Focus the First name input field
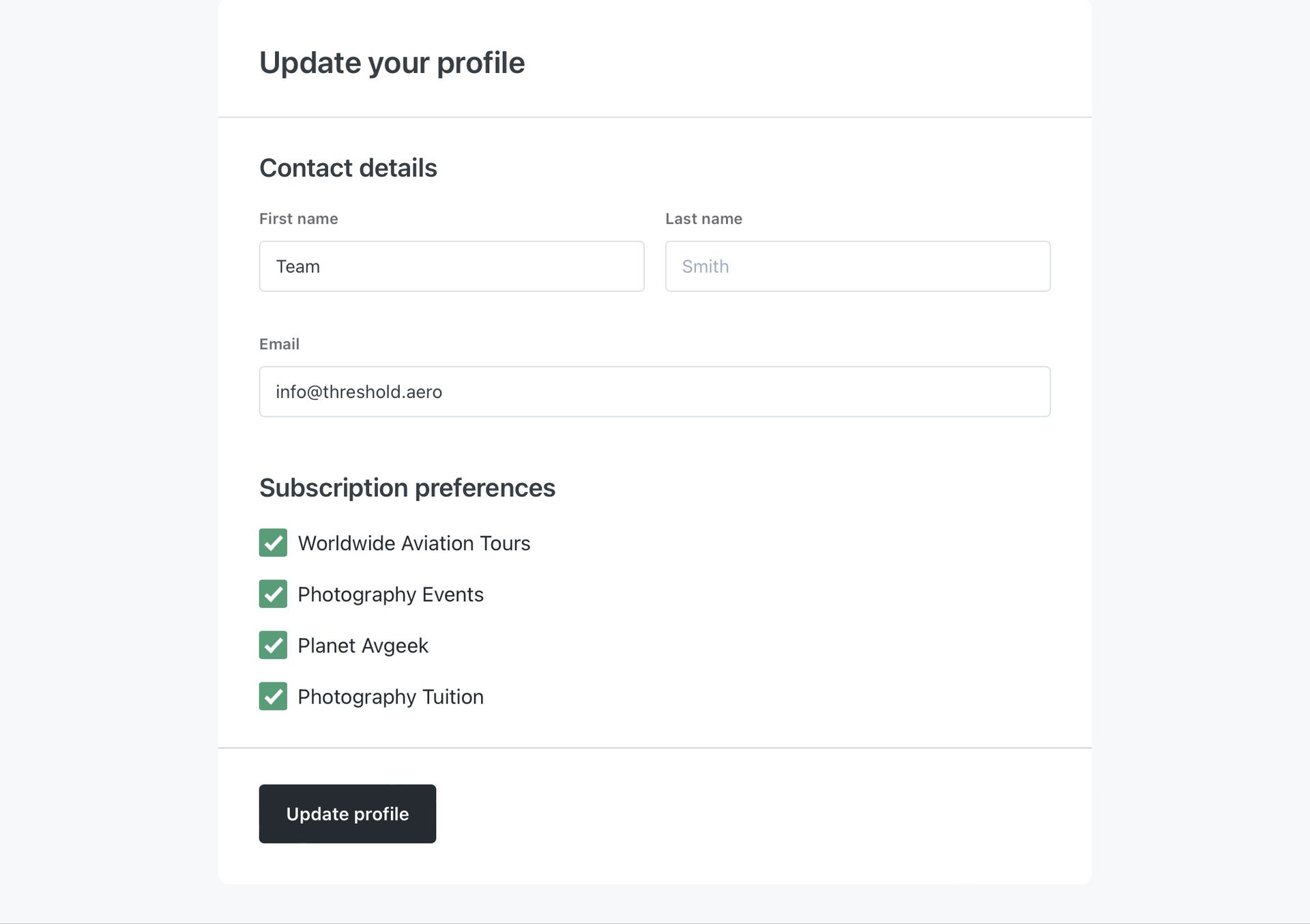Image resolution: width=1310 pixels, height=924 pixels. tap(452, 266)
